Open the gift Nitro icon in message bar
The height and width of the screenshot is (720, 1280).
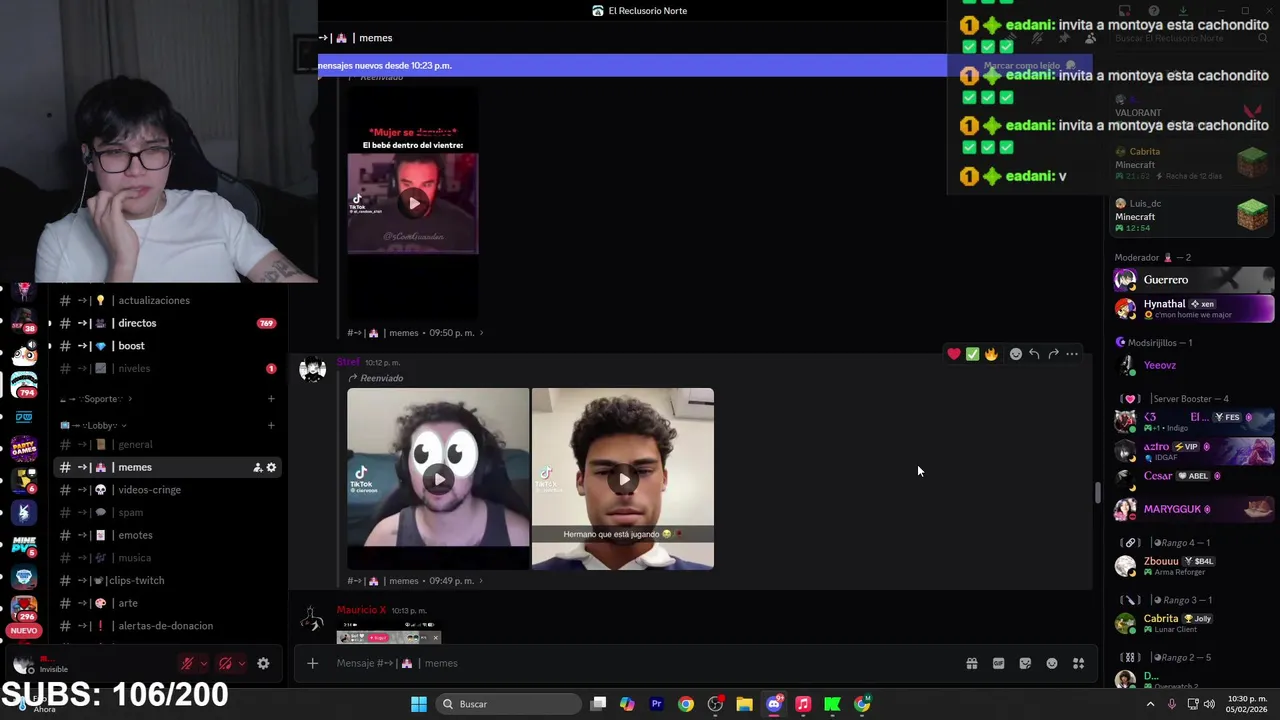pyautogui.click(x=971, y=663)
